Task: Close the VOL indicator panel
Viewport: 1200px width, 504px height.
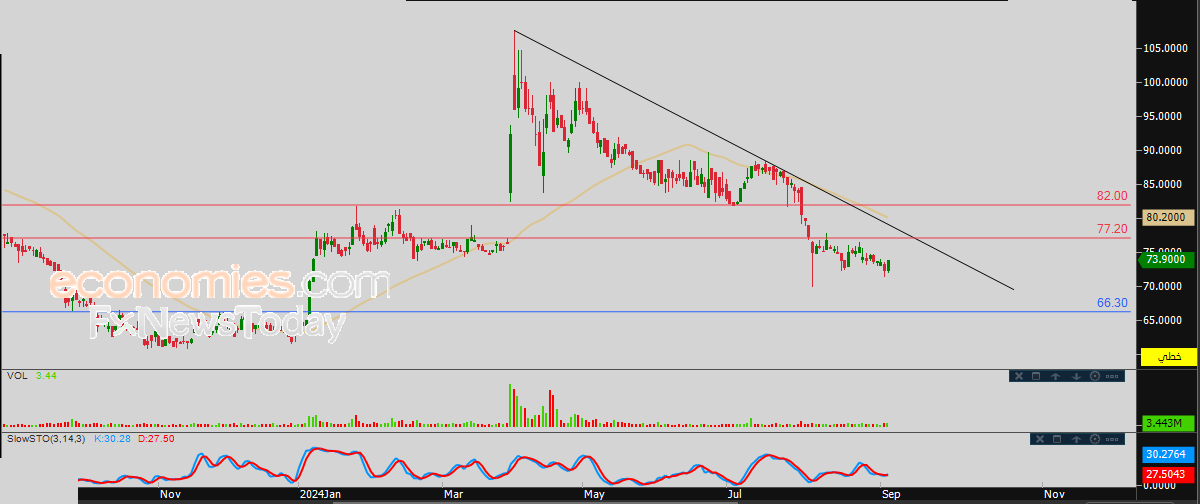Action: click(1019, 376)
